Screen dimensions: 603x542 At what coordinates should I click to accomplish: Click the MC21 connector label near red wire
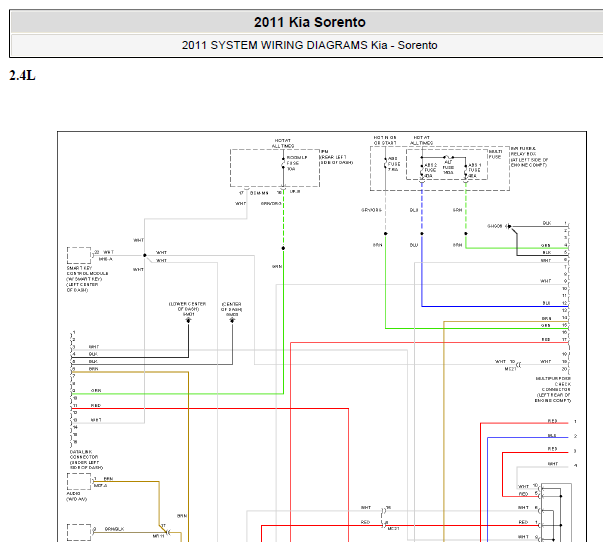coord(393,529)
